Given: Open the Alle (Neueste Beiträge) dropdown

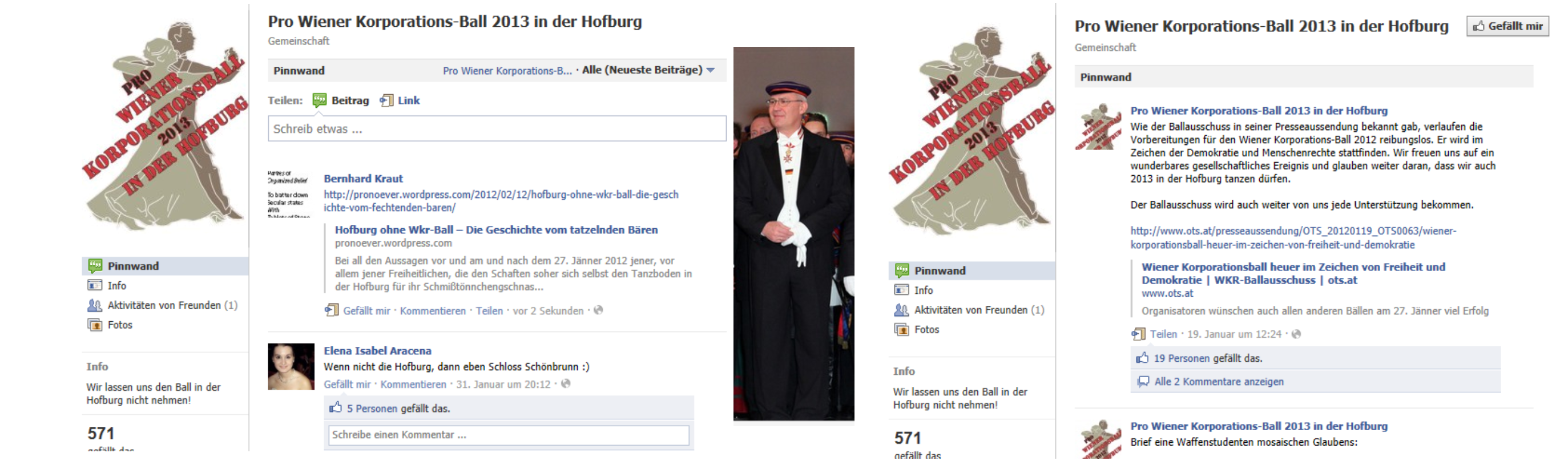Looking at the screenshot, I should (x=648, y=70).
